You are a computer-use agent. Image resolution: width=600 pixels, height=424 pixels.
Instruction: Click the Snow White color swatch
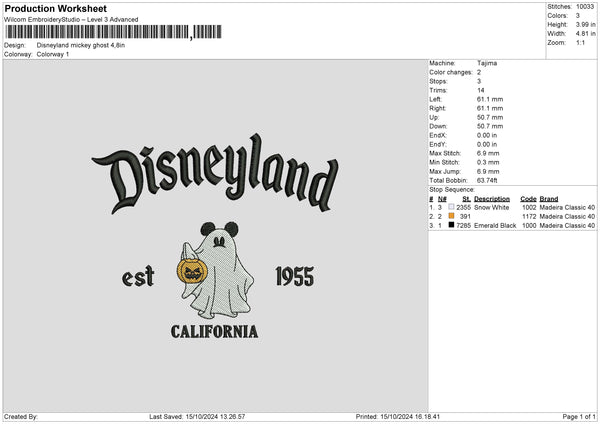pyautogui.click(x=451, y=207)
